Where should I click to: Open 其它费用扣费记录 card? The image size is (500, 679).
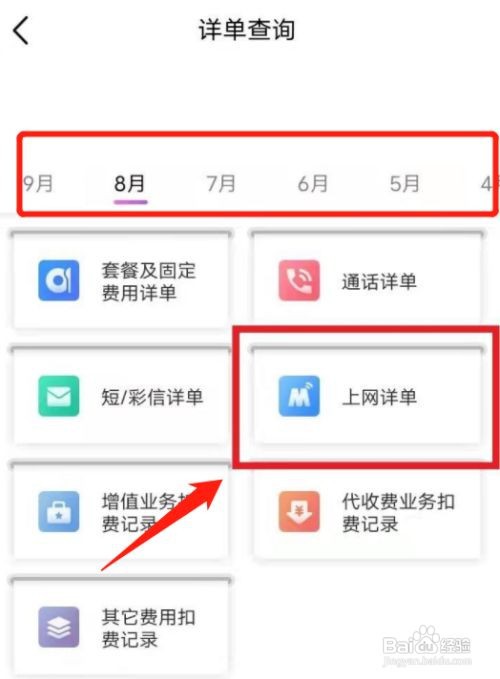121,627
